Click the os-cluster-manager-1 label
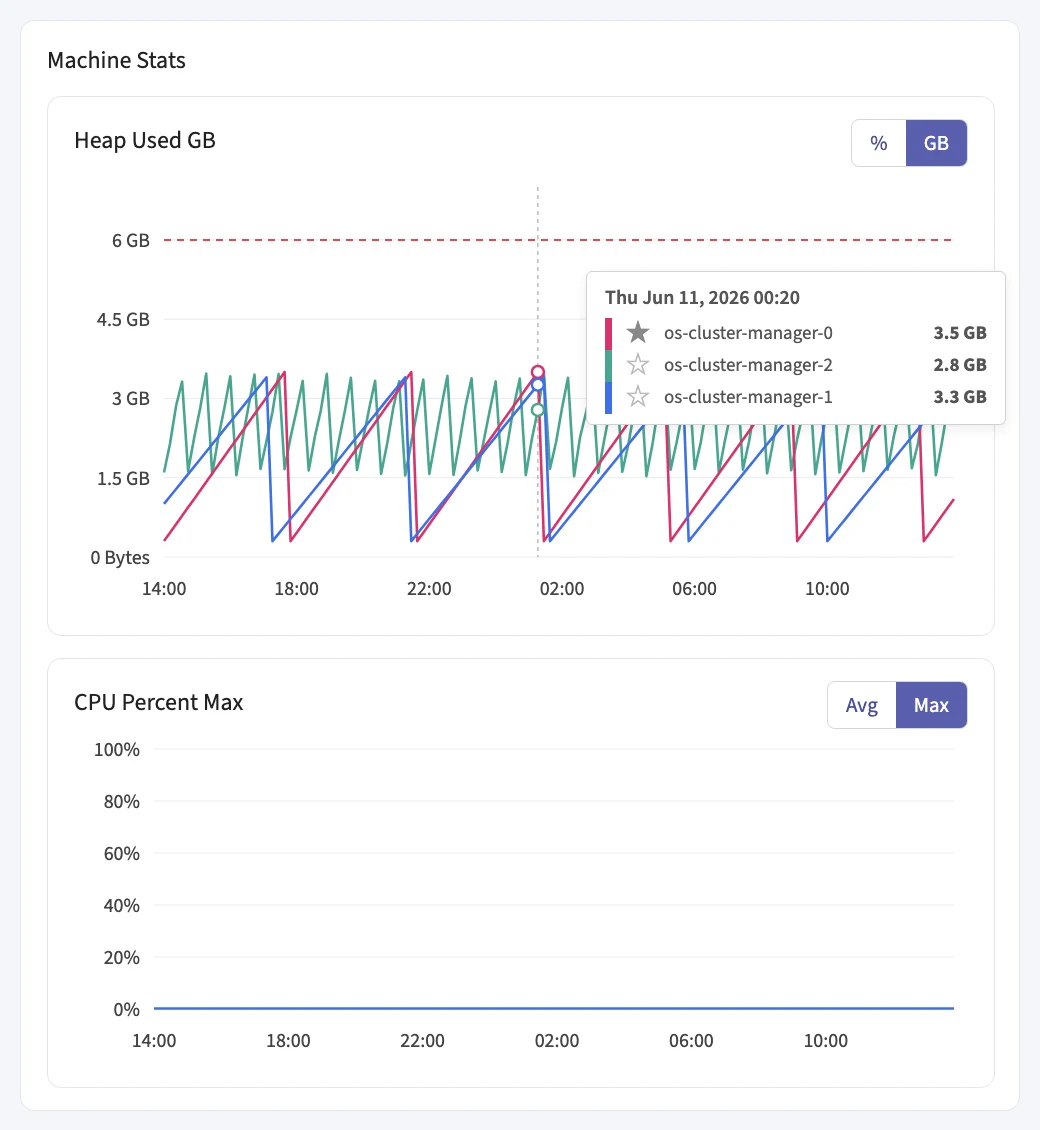This screenshot has height=1130, width=1040. click(x=748, y=396)
